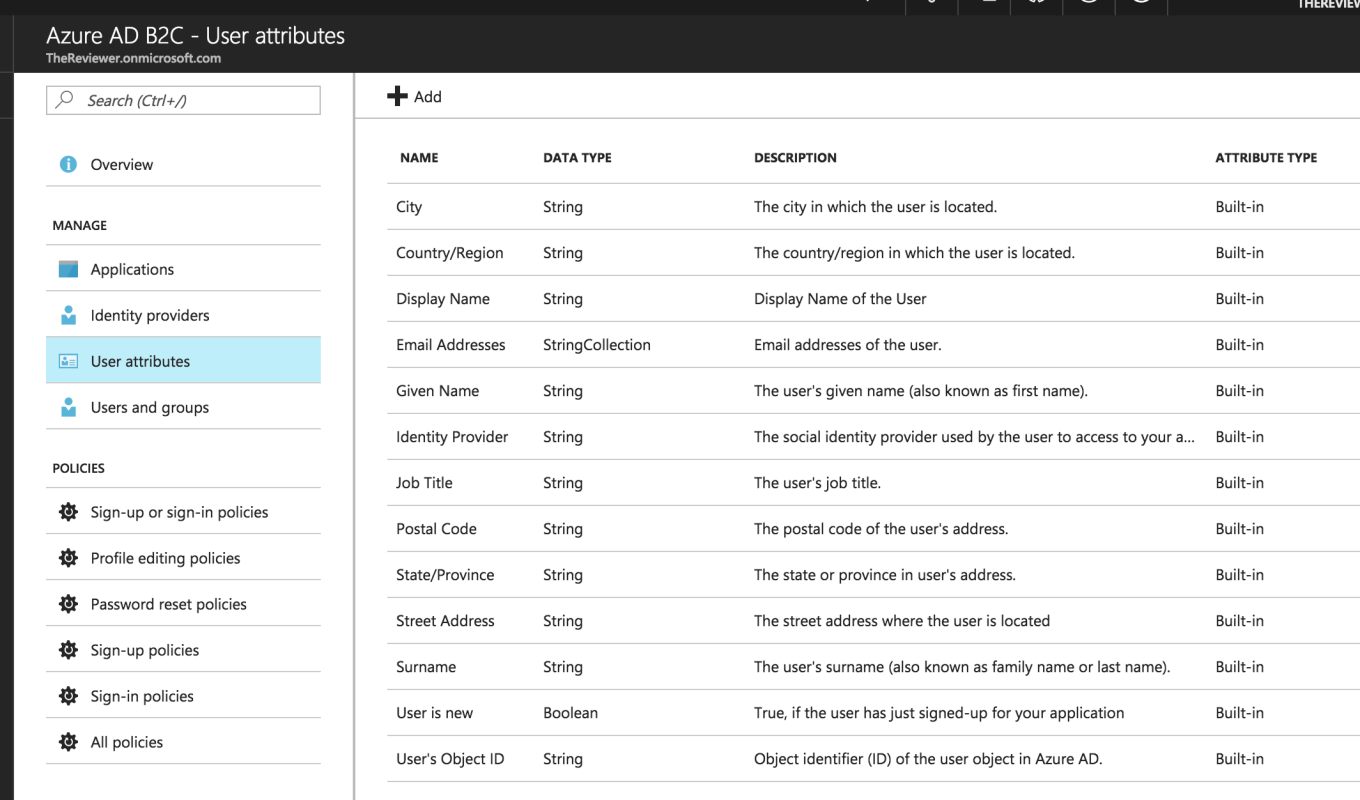Sort by the NAME column header
Viewport: 1360px width, 800px height.
(x=419, y=158)
